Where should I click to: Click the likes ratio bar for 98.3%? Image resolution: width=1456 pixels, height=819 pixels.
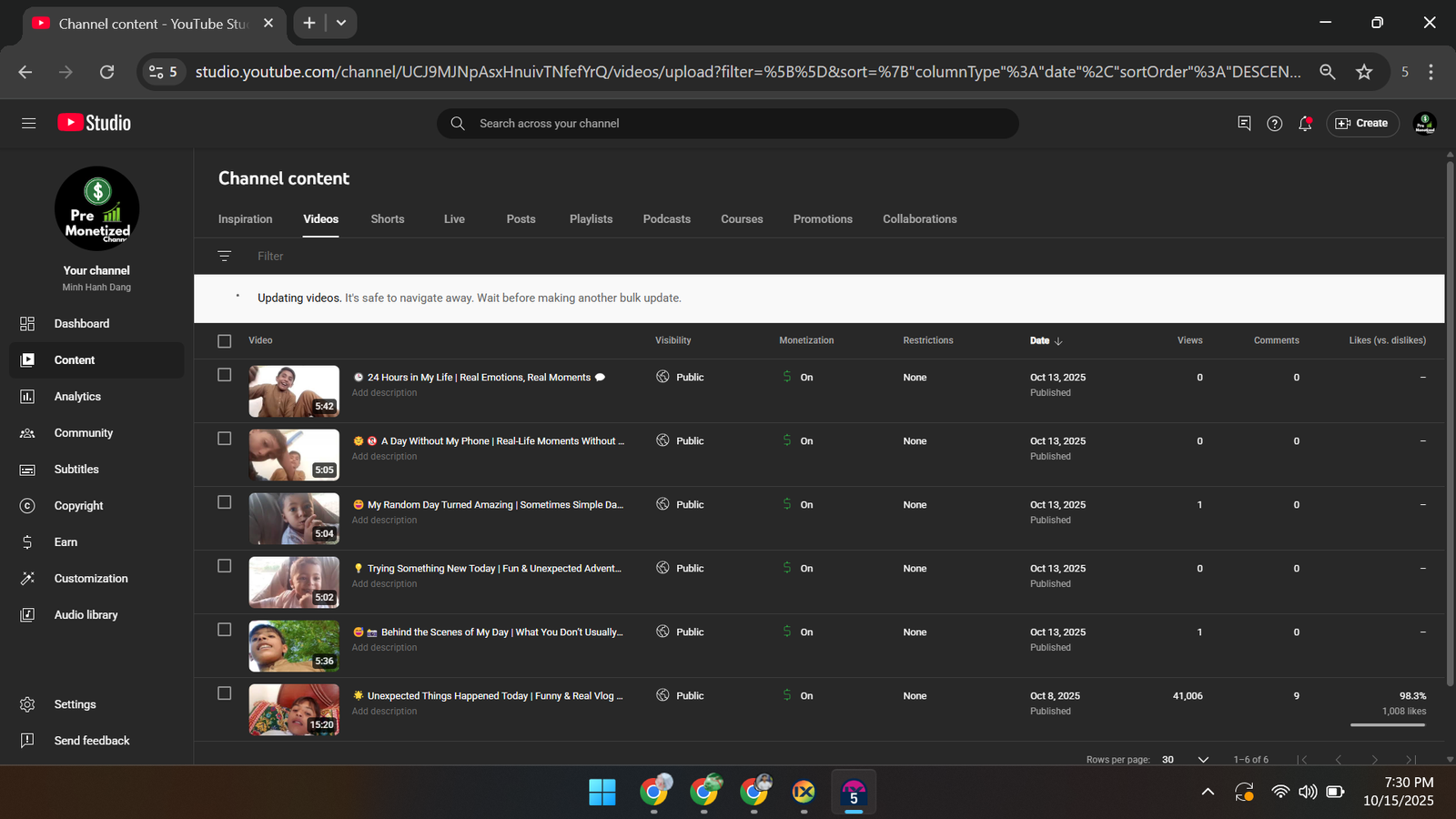point(1387,724)
